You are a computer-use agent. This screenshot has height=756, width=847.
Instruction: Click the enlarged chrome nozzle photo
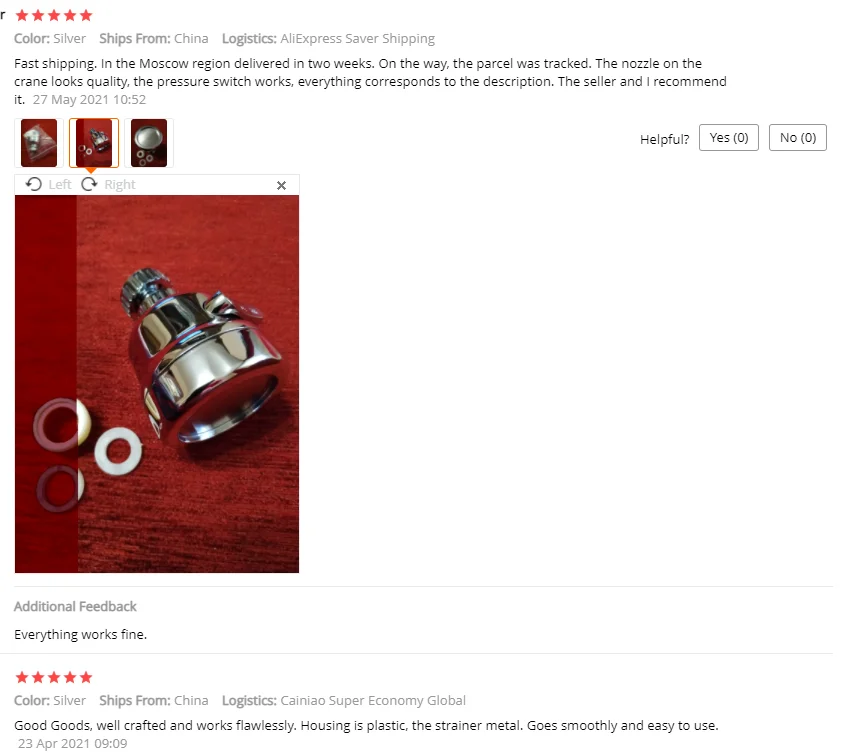pos(157,384)
